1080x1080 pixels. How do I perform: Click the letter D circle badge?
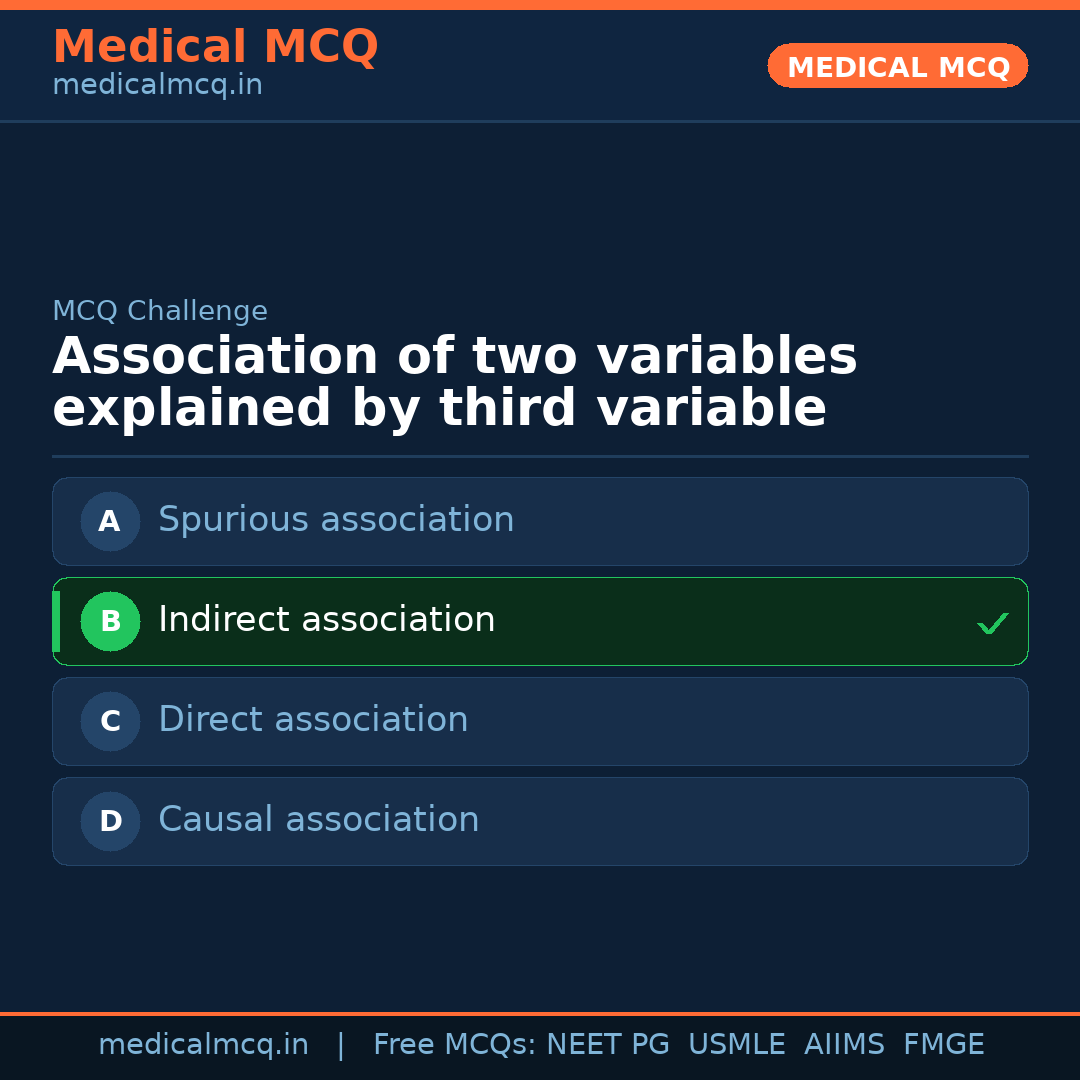coord(110,821)
